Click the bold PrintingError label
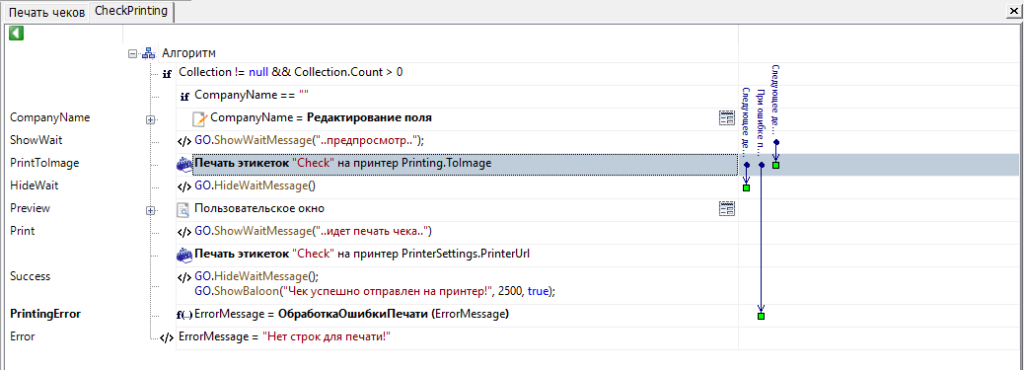 [46, 314]
